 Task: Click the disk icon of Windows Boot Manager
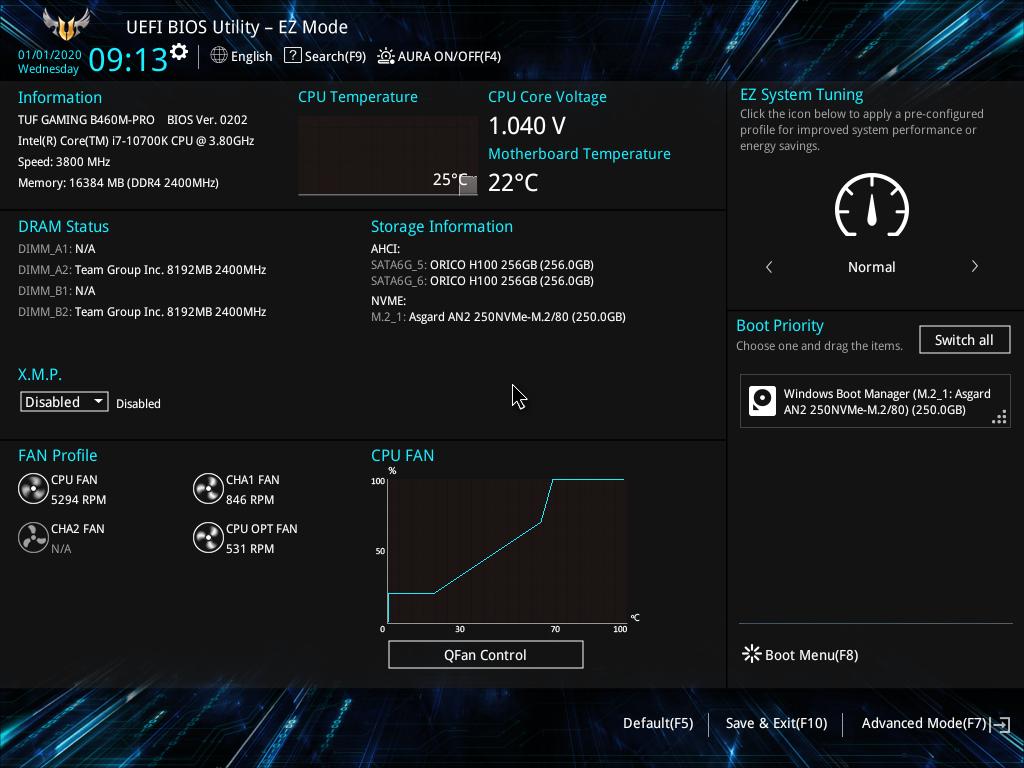pos(762,401)
